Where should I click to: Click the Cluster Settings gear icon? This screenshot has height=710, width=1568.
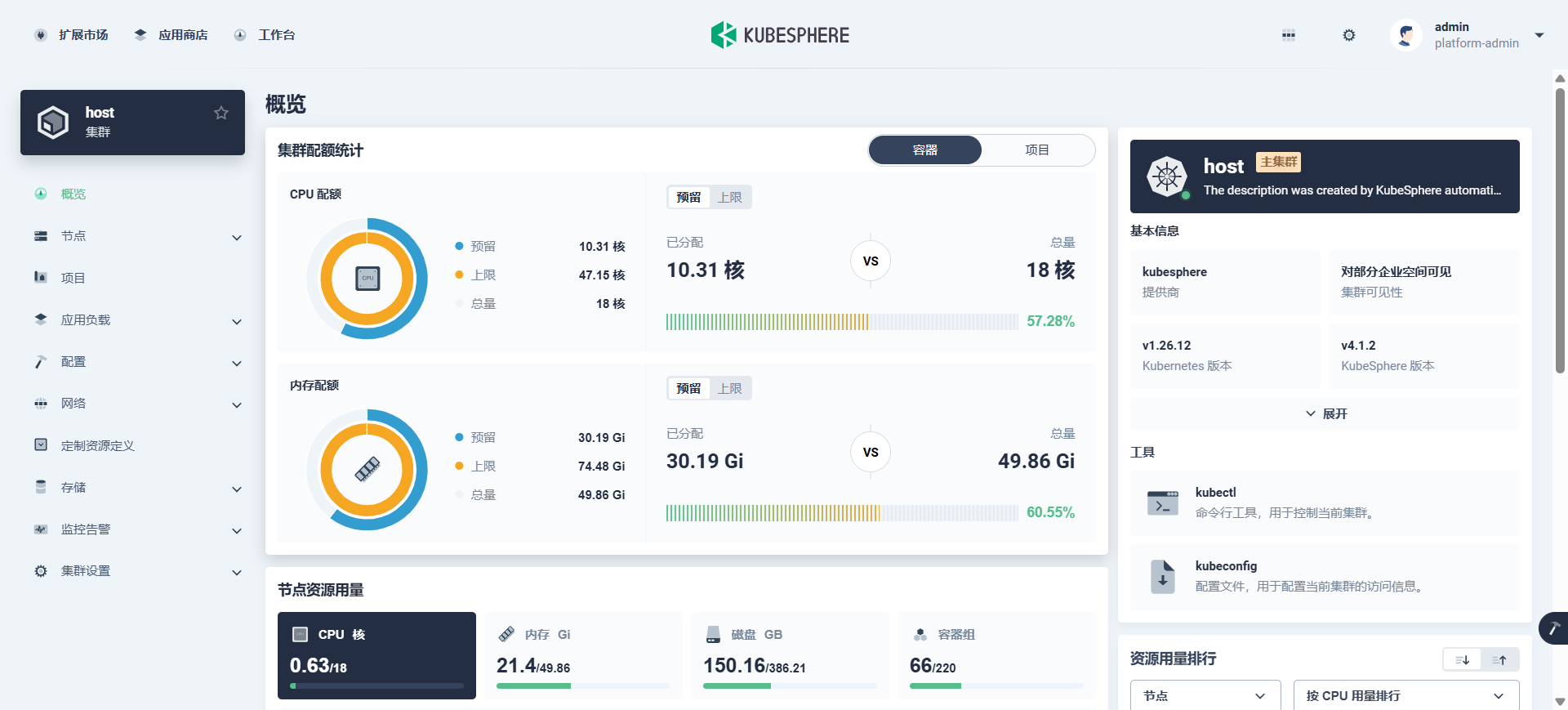coord(41,571)
